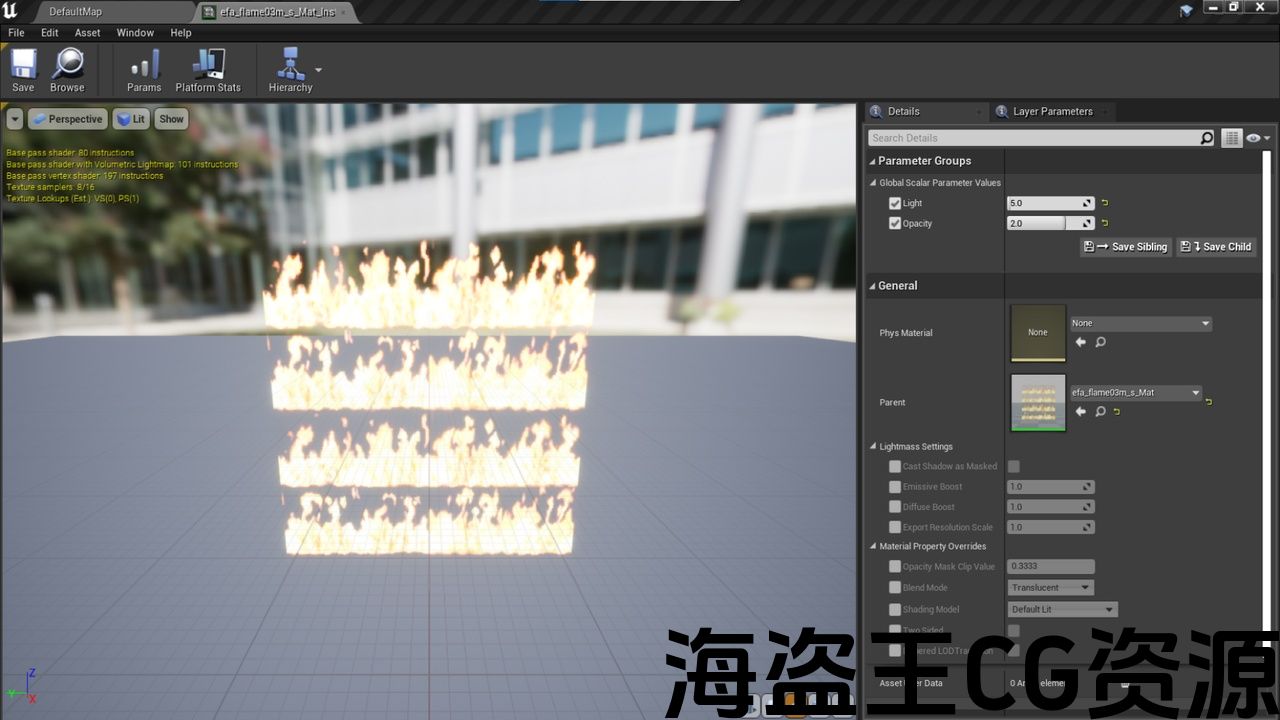Screen dimensions: 1280x720
Task: Click the Save Child button
Action: (x=1216, y=247)
